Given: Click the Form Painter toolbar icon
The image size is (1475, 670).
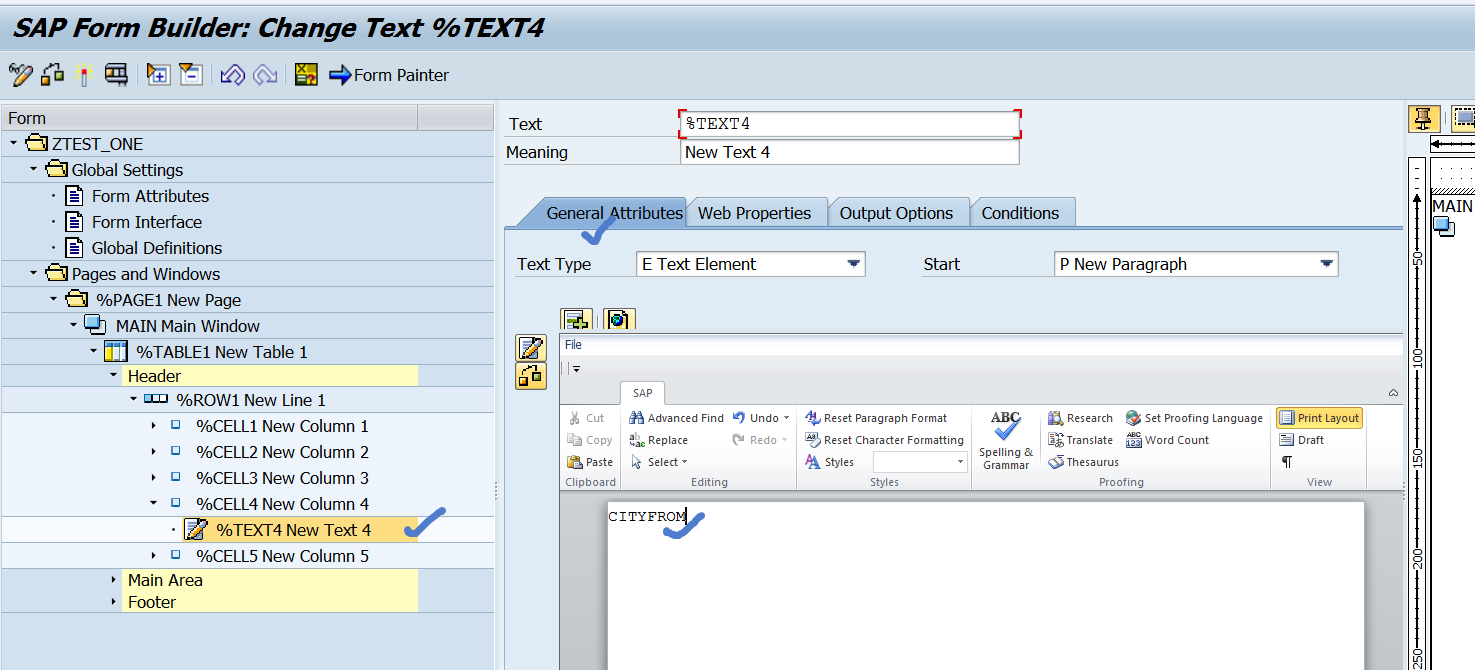Looking at the screenshot, I should (x=390, y=74).
